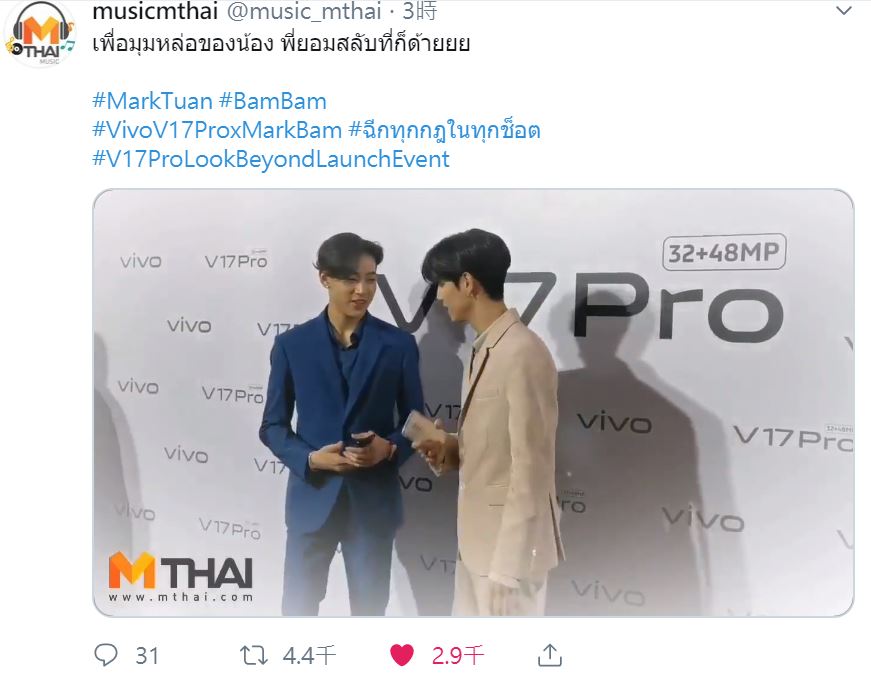Viewport: 871px width, 680px height.
Task: Open the share upload arrow icon
Action: pyautogui.click(x=549, y=655)
